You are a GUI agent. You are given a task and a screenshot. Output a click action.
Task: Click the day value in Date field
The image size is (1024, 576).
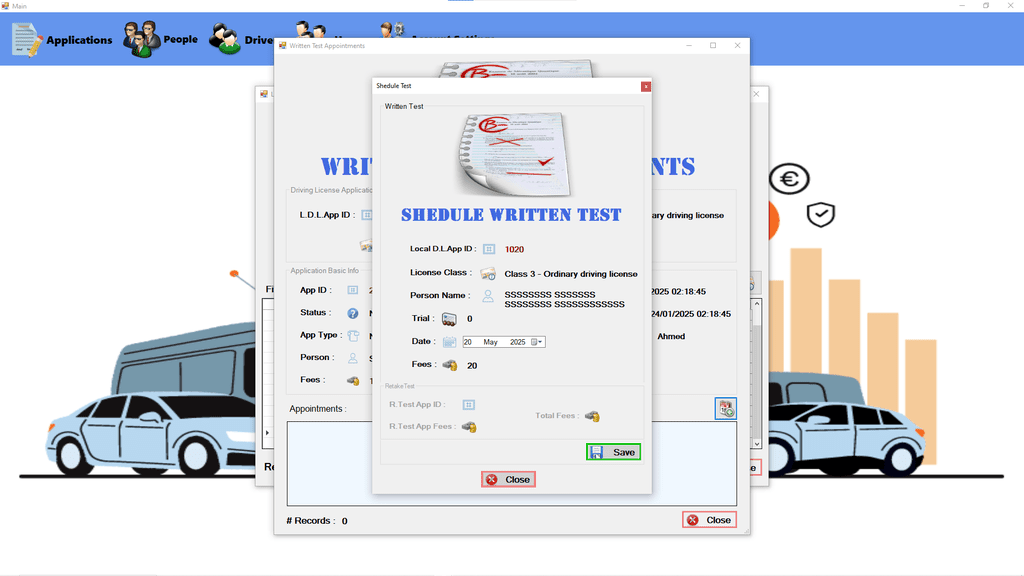468,342
